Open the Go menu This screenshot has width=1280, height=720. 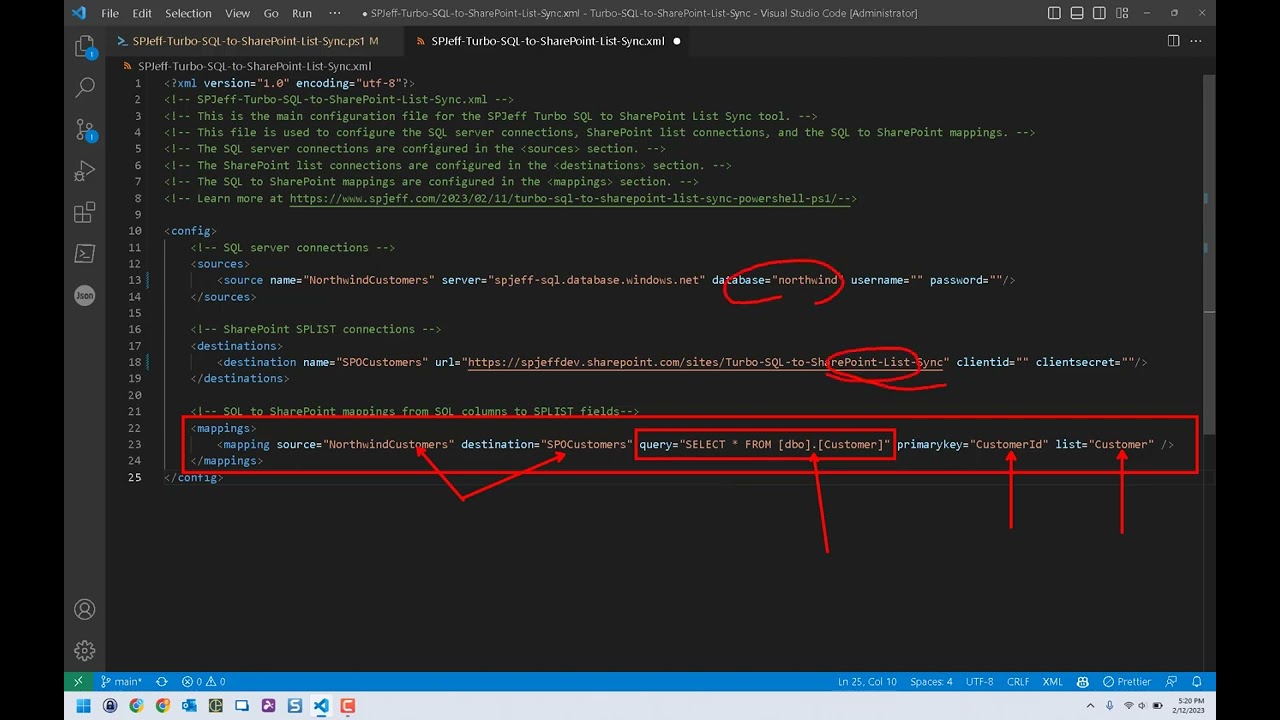point(271,13)
